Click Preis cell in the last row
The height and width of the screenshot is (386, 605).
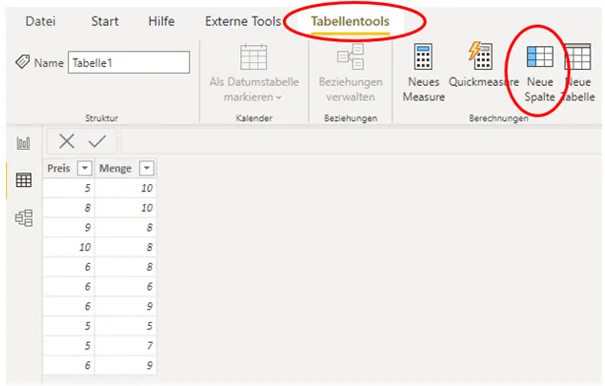click(x=69, y=365)
